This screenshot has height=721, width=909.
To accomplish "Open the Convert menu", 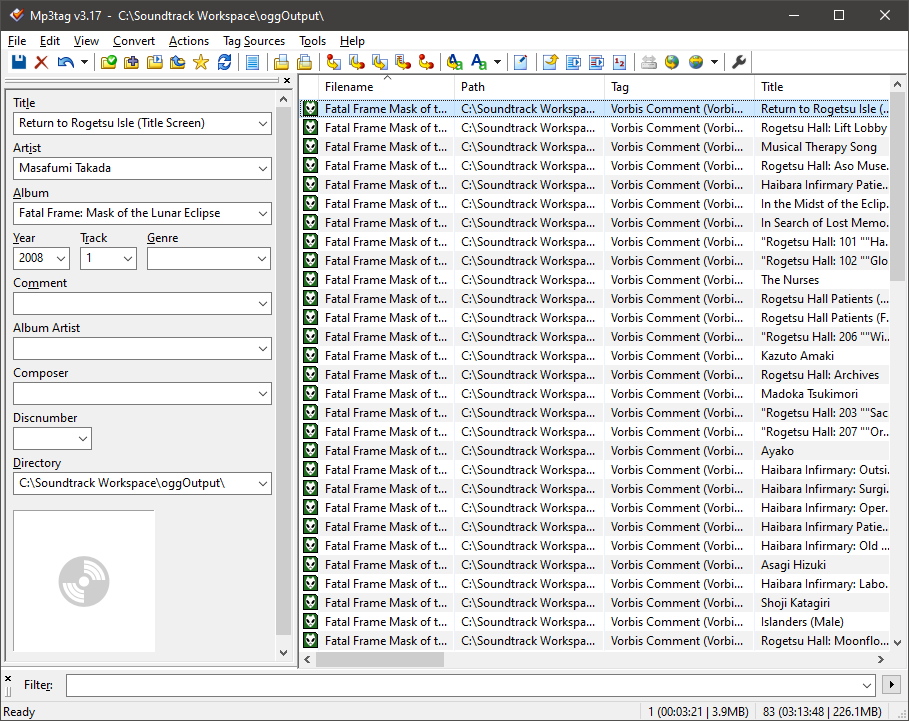I will [134, 41].
